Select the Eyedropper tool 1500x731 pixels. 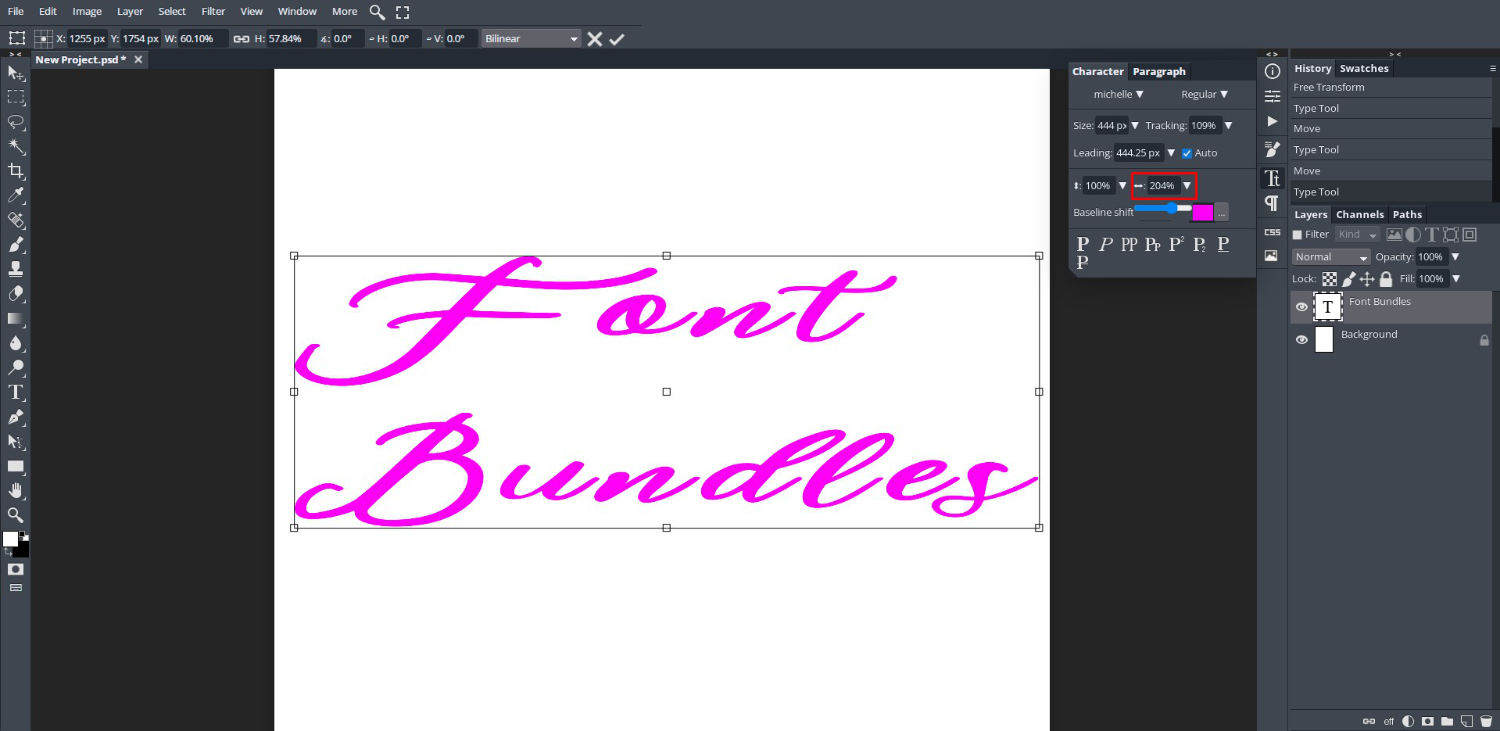pos(16,195)
